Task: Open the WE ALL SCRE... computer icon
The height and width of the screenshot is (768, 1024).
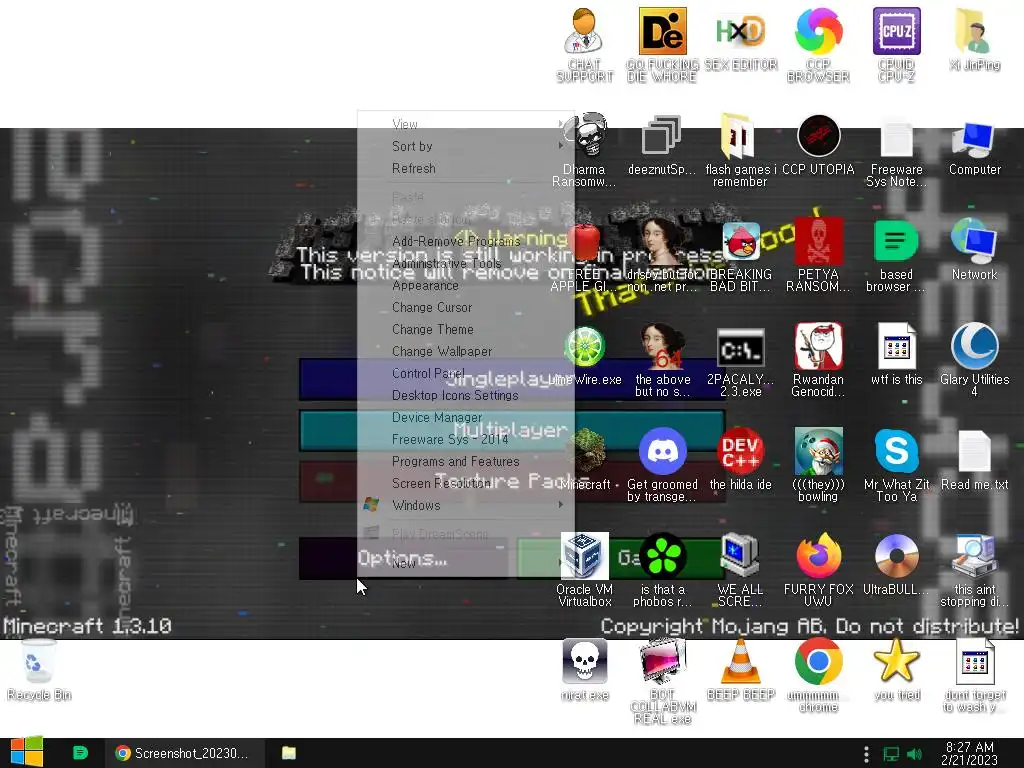Action: [740, 556]
